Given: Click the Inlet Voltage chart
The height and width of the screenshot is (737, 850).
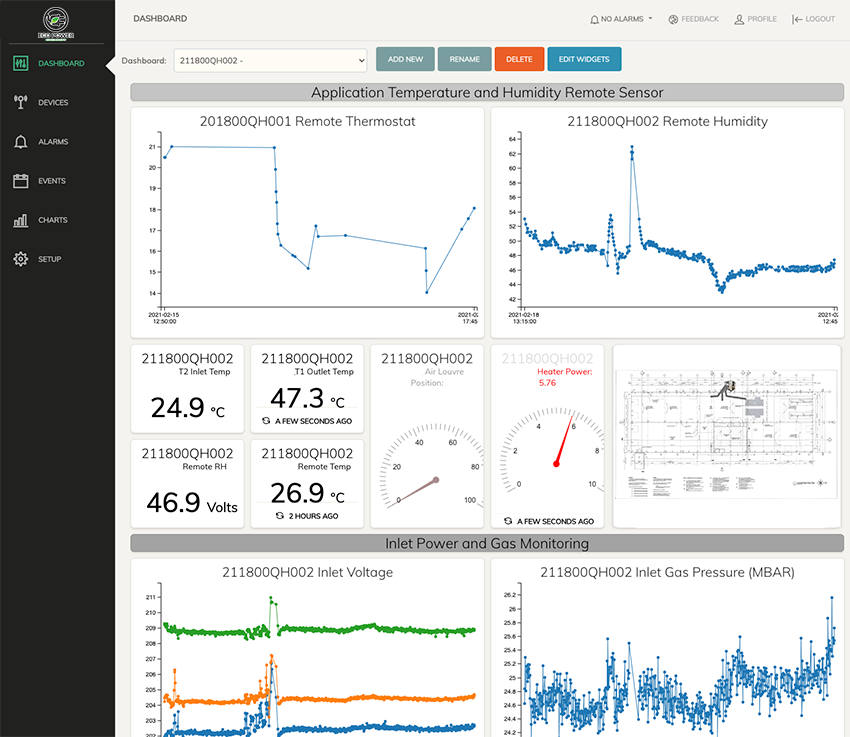Looking at the screenshot, I should (x=312, y=660).
